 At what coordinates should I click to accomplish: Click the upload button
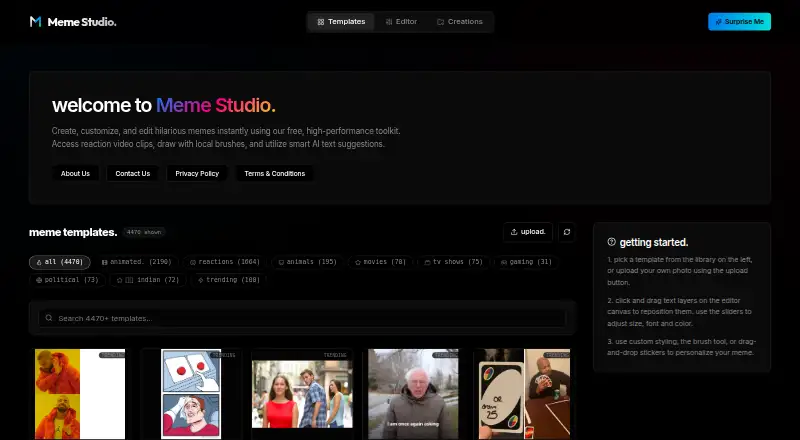pyautogui.click(x=528, y=232)
